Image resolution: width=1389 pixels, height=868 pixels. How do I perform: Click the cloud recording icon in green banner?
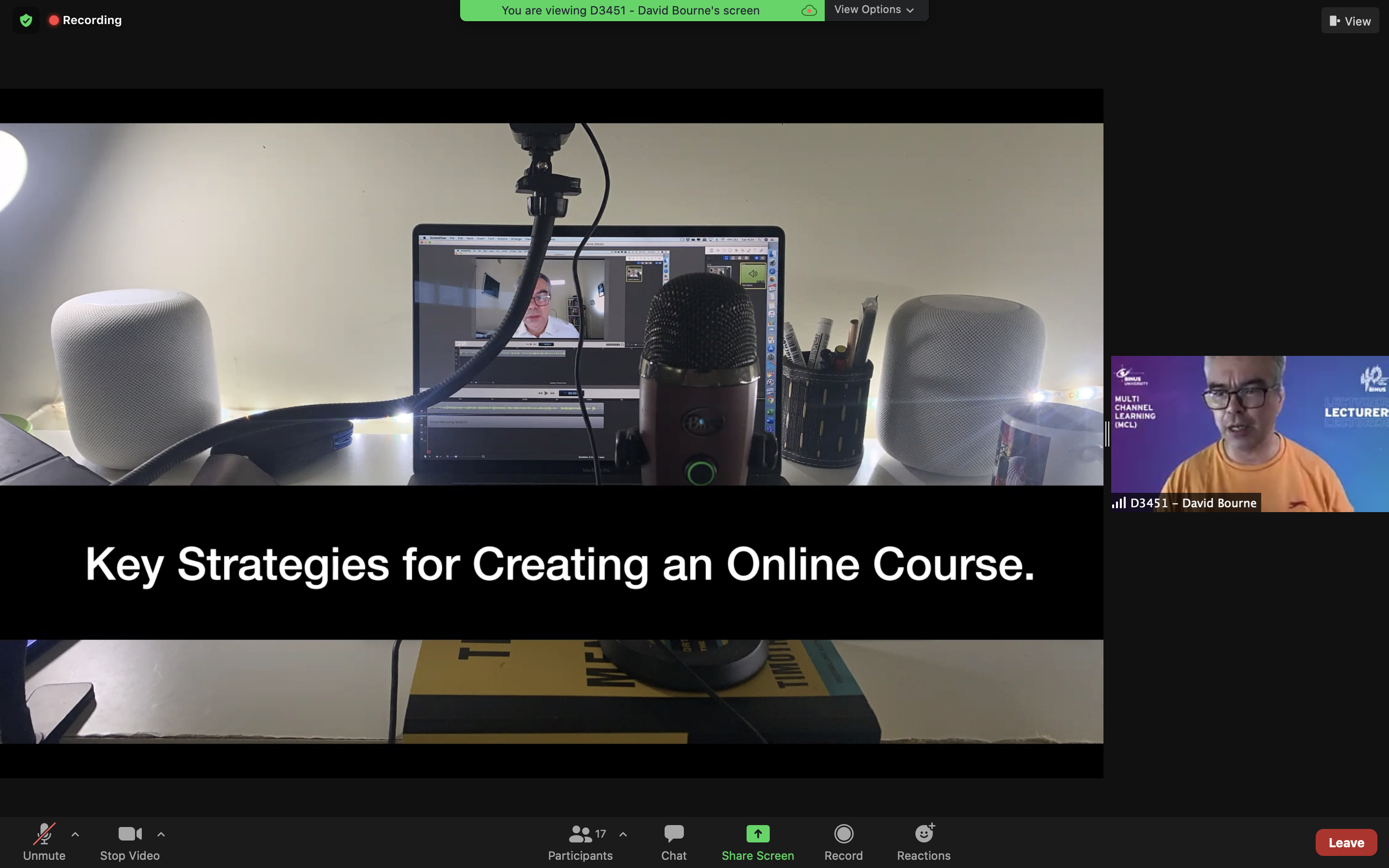(809, 10)
